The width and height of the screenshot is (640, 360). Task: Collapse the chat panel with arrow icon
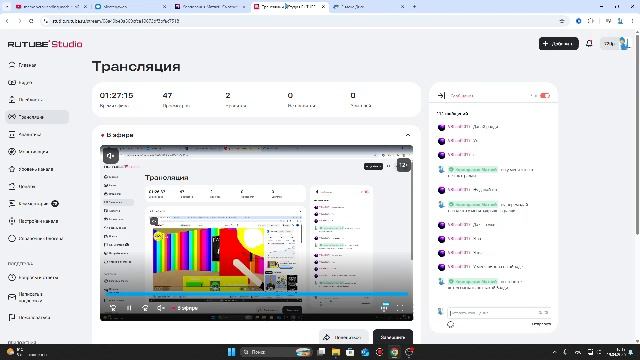(441, 96)
